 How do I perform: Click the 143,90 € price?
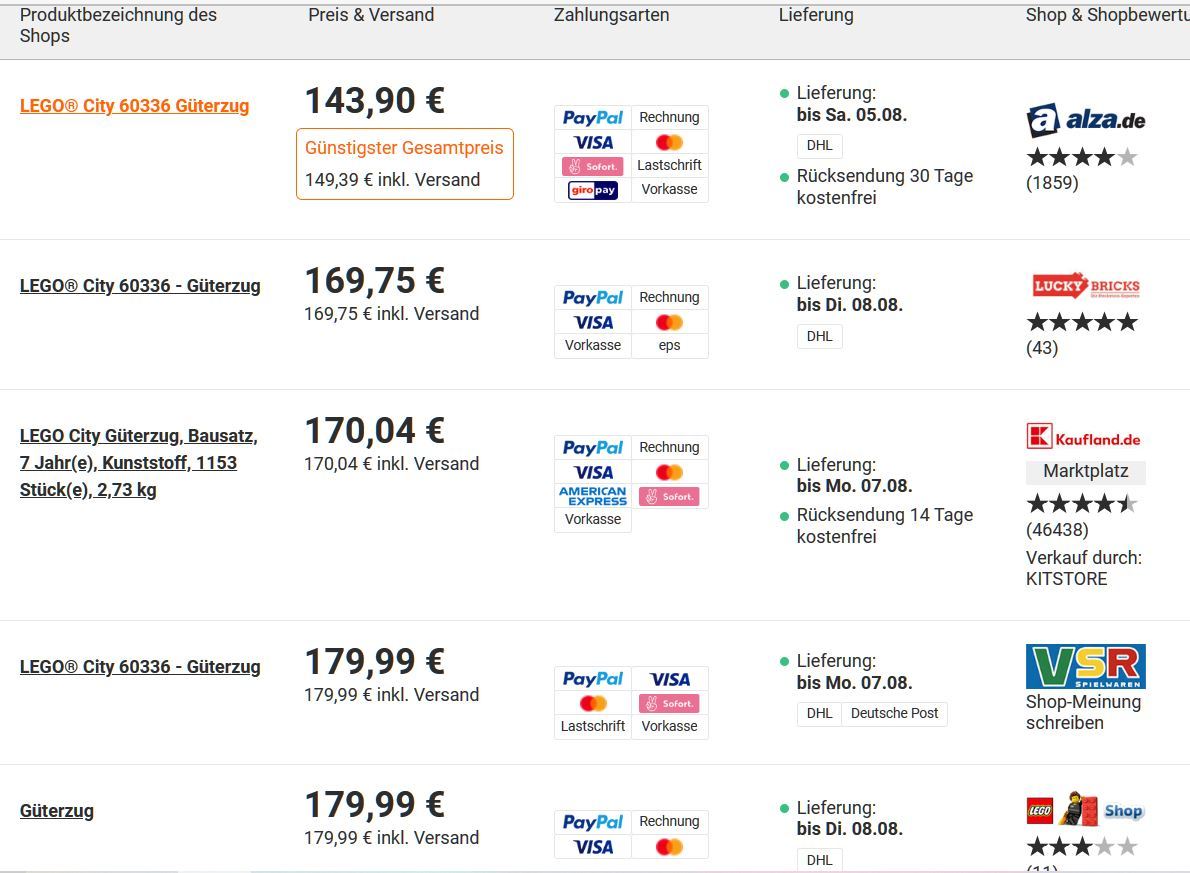pyautogui.click(x=375, y=100)
